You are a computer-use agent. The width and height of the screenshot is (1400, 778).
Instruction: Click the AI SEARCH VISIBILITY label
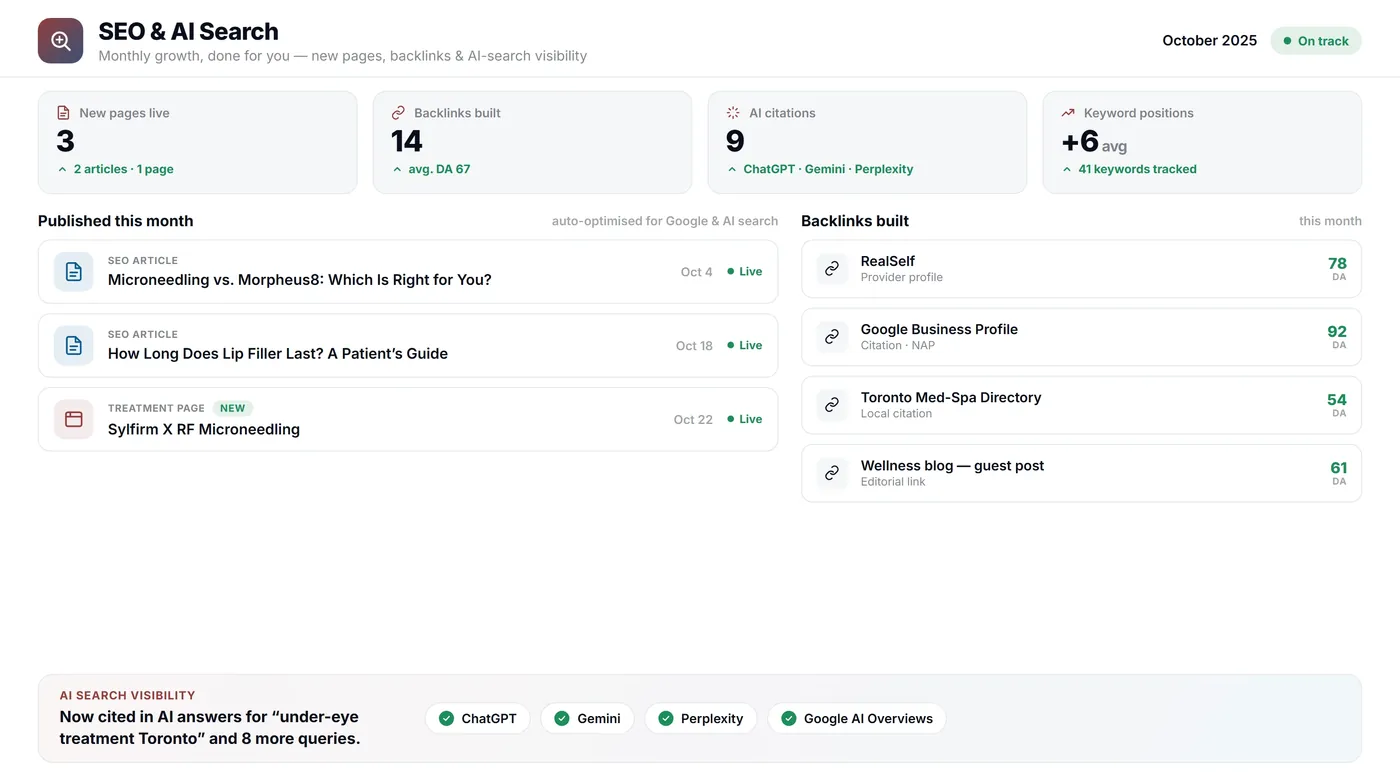click(127, 695)
